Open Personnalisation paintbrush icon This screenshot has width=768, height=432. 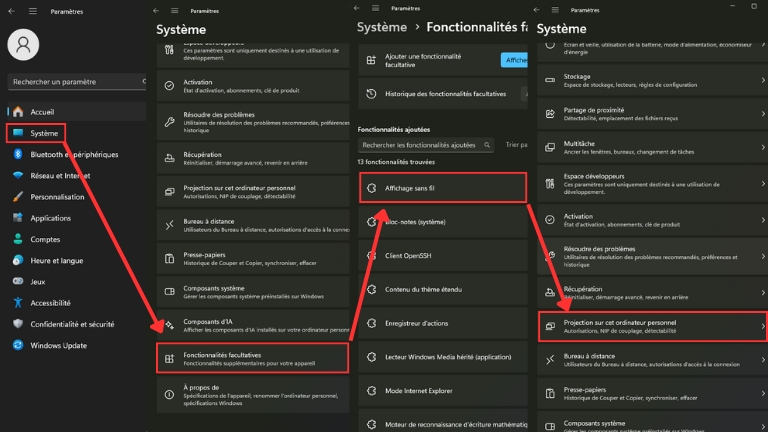click(x=18, y=196)
